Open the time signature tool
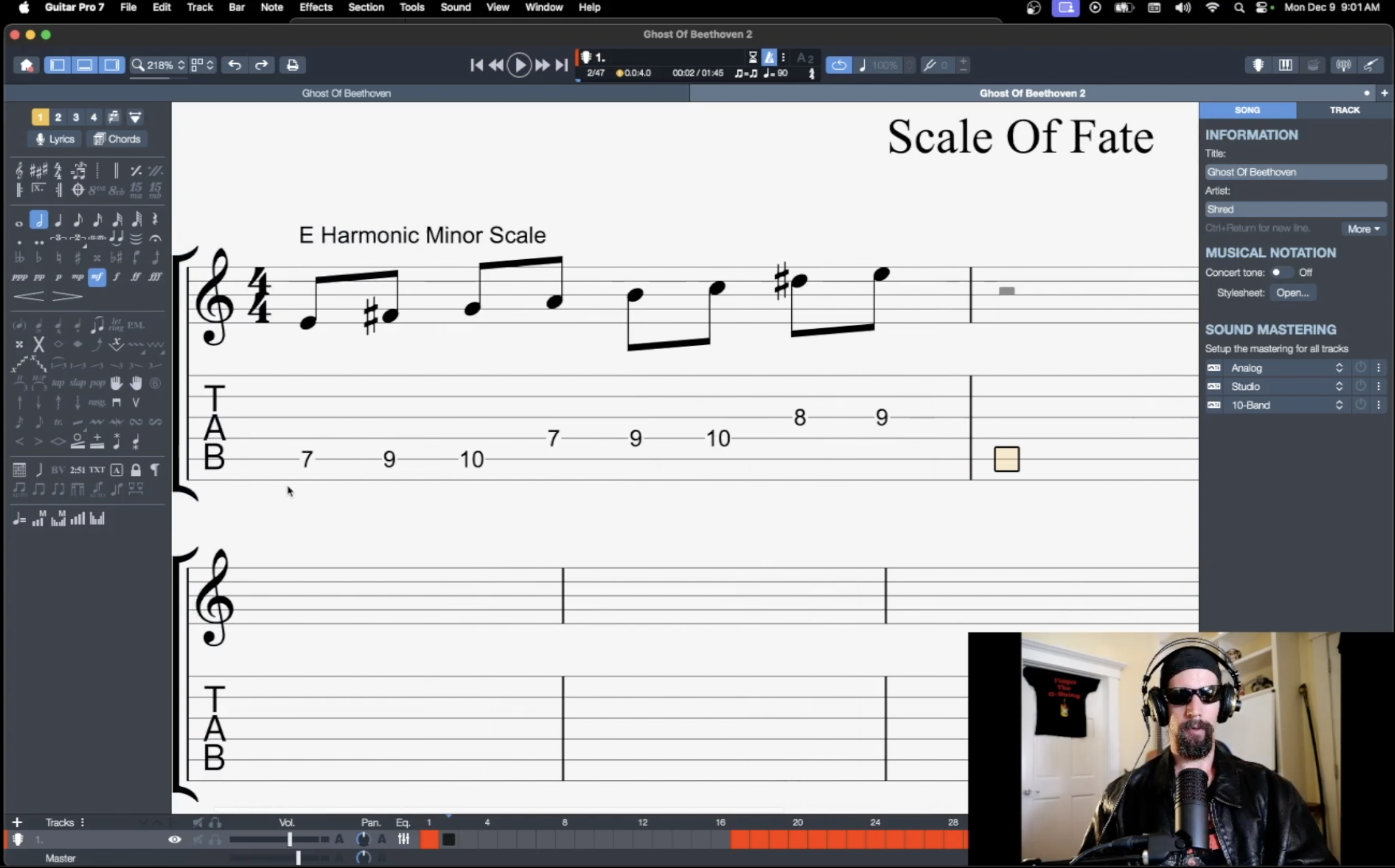 point(58,171)
